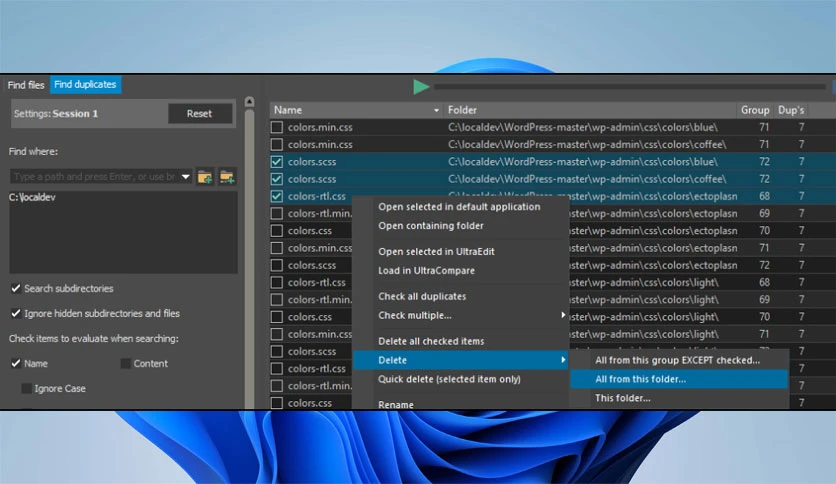
Task: Open the Name column sort arrow
Action: (437, 110)
